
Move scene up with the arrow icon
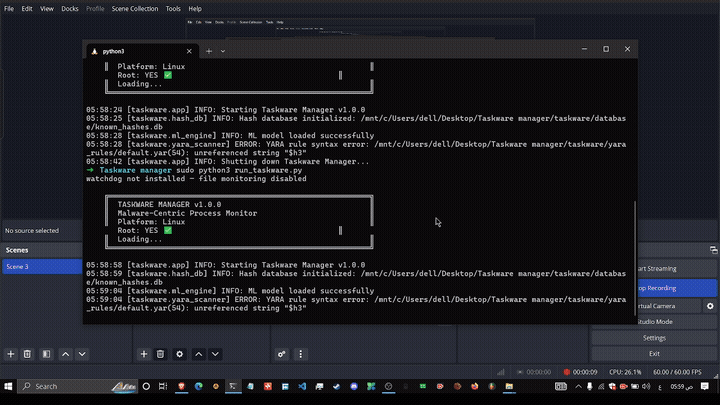[x=66, y=354]
